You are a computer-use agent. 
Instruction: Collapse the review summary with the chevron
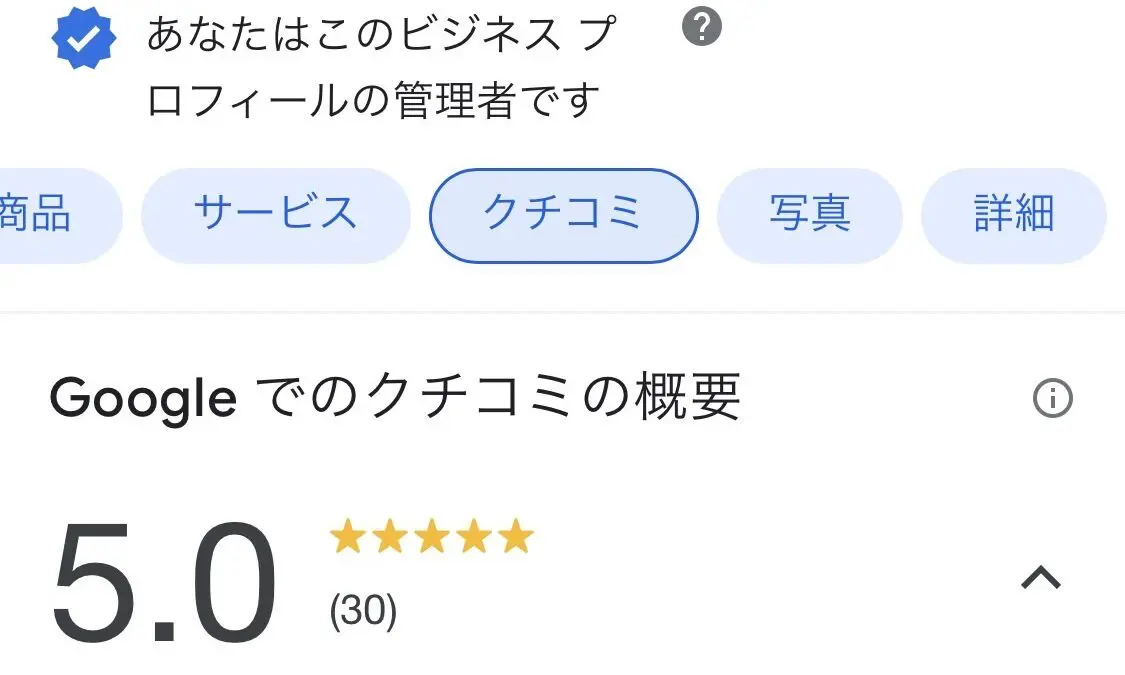tap(1040, 578)
